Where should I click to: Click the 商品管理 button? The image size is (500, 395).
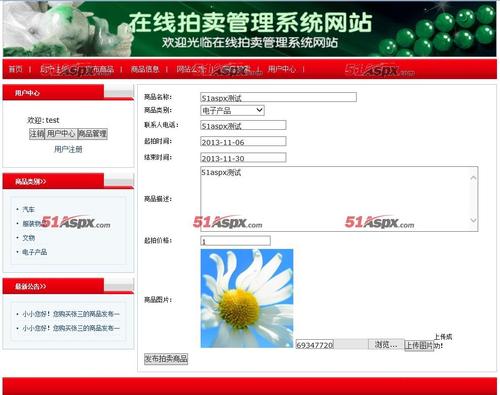click(92, 134)
